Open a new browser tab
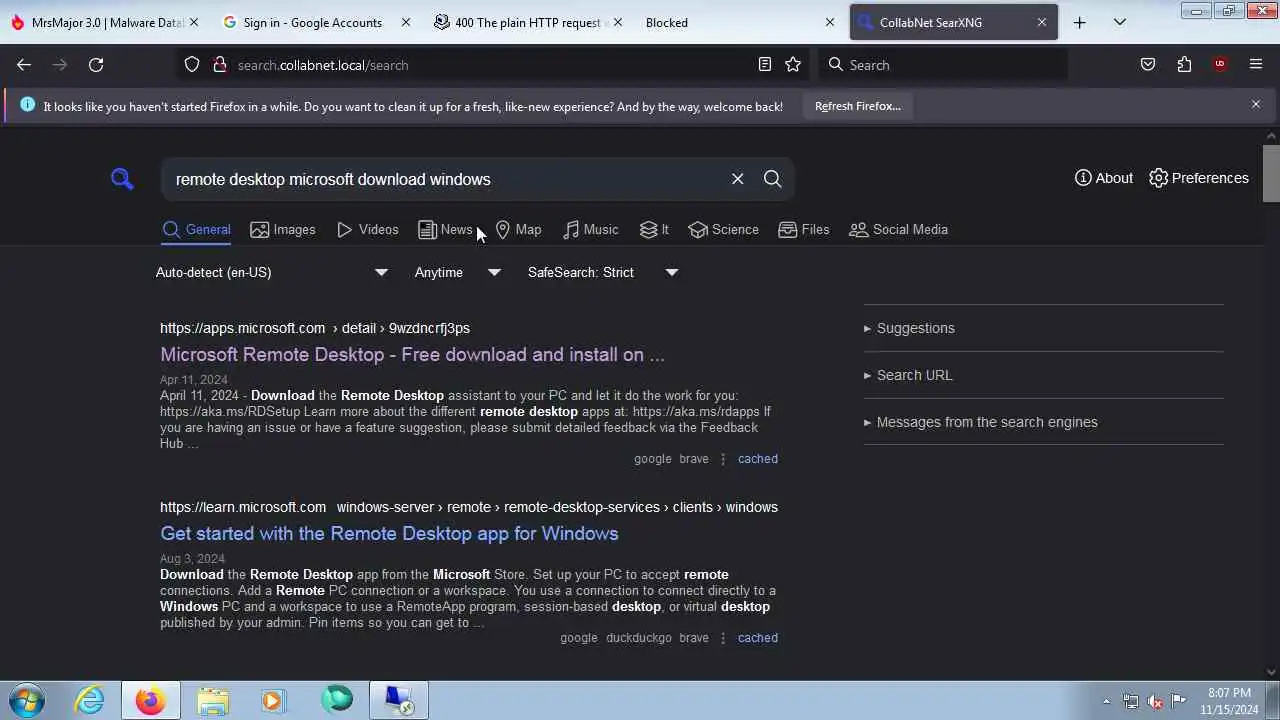Image resolution: width=1280 pixels, height=720 pixels. pyautogui.click(x=1080, y=22)
